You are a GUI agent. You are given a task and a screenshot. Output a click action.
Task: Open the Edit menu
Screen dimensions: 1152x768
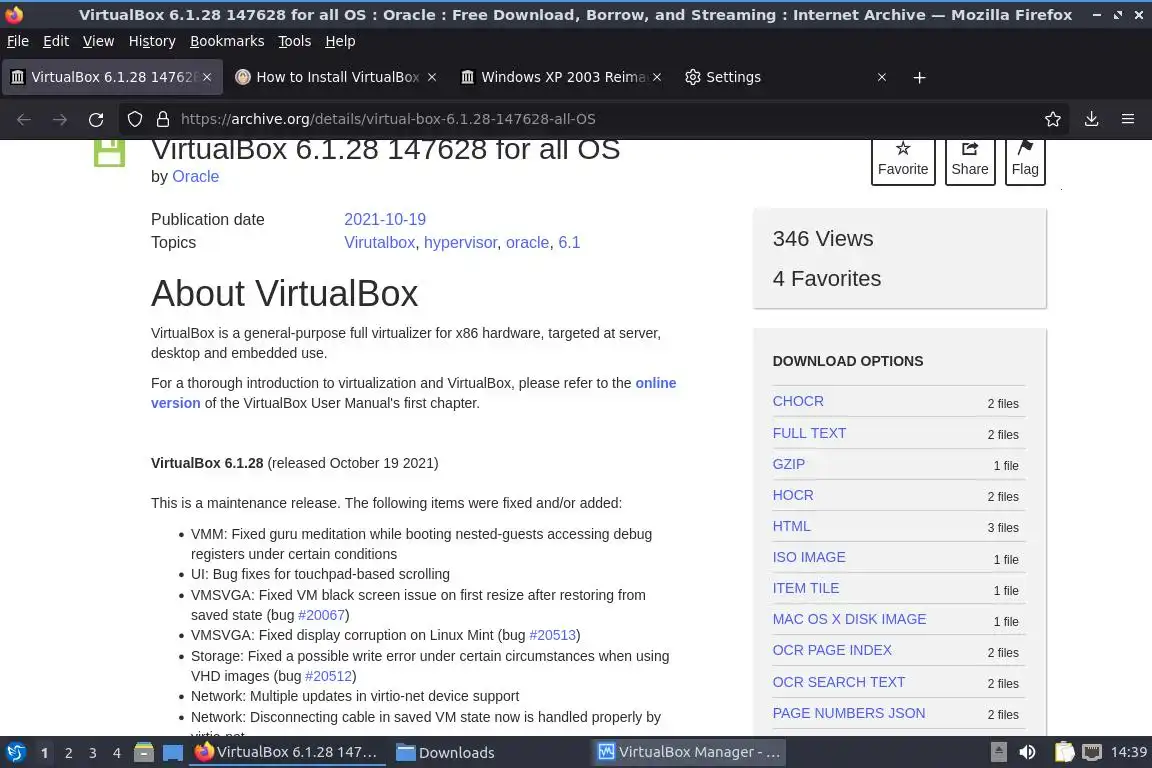point(56,41)
